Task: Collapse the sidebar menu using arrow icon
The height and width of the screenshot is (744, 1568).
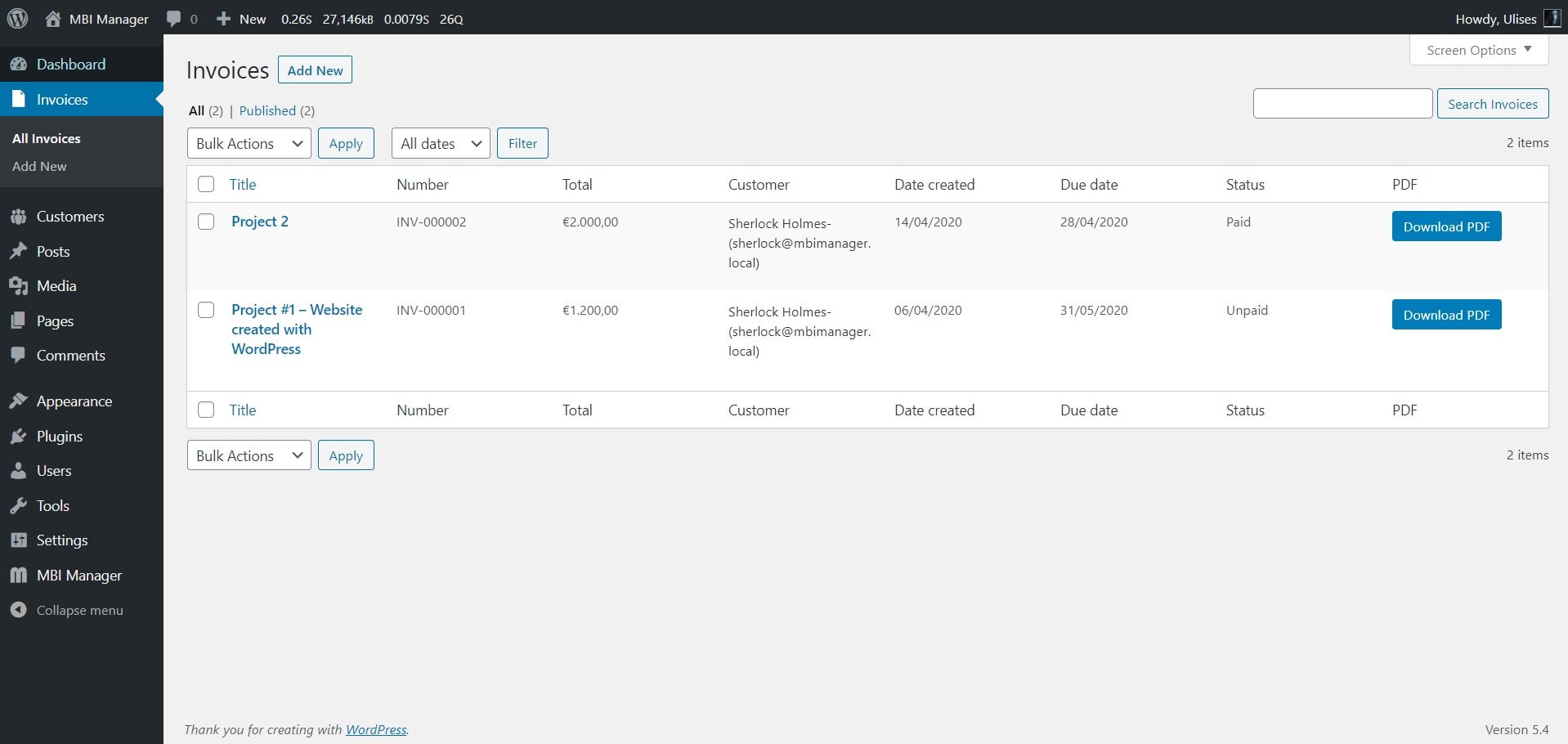Action: point(18,611)
